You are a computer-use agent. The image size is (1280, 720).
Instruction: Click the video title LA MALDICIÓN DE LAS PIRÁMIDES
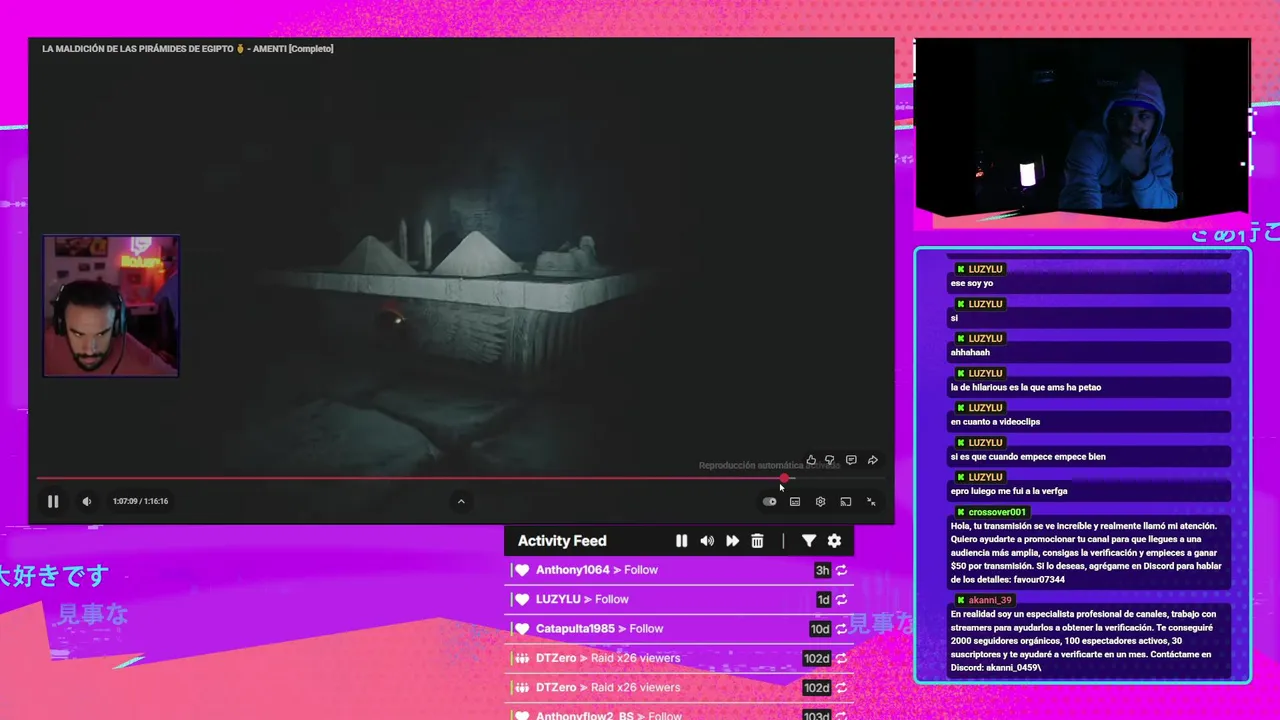[x=187, y=48]
